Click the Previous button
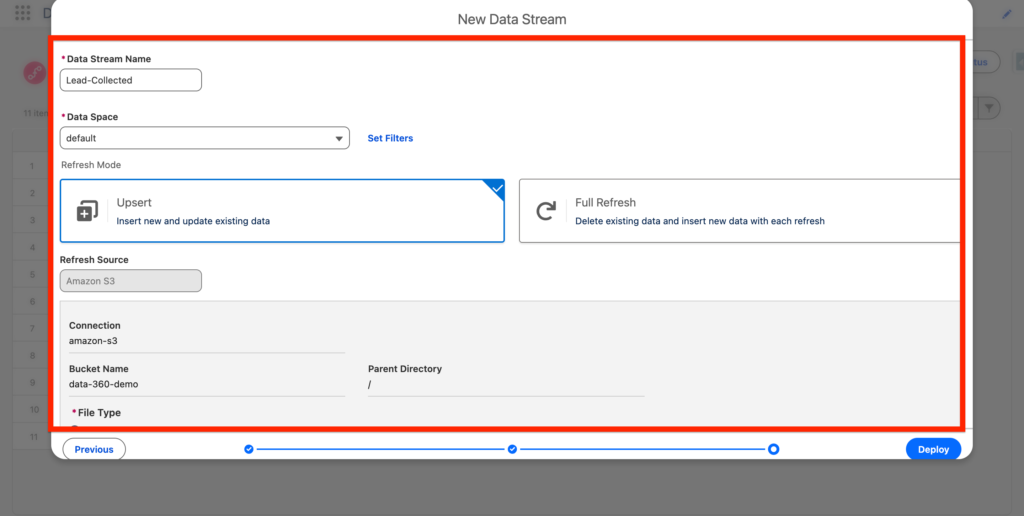The width and height of the screenshot is (1024, 516). 94,450
